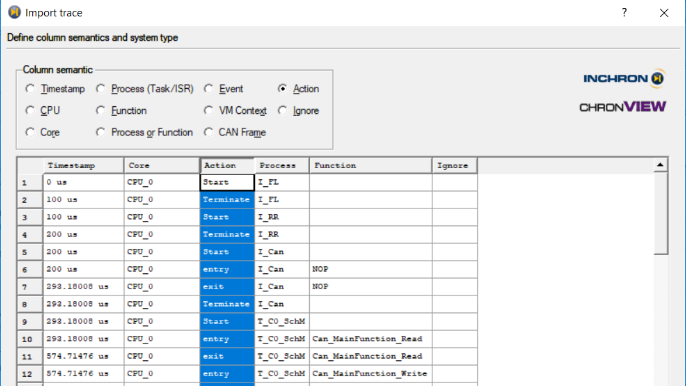Select row header 12
The image size is (686, 386).
[30, 374]
